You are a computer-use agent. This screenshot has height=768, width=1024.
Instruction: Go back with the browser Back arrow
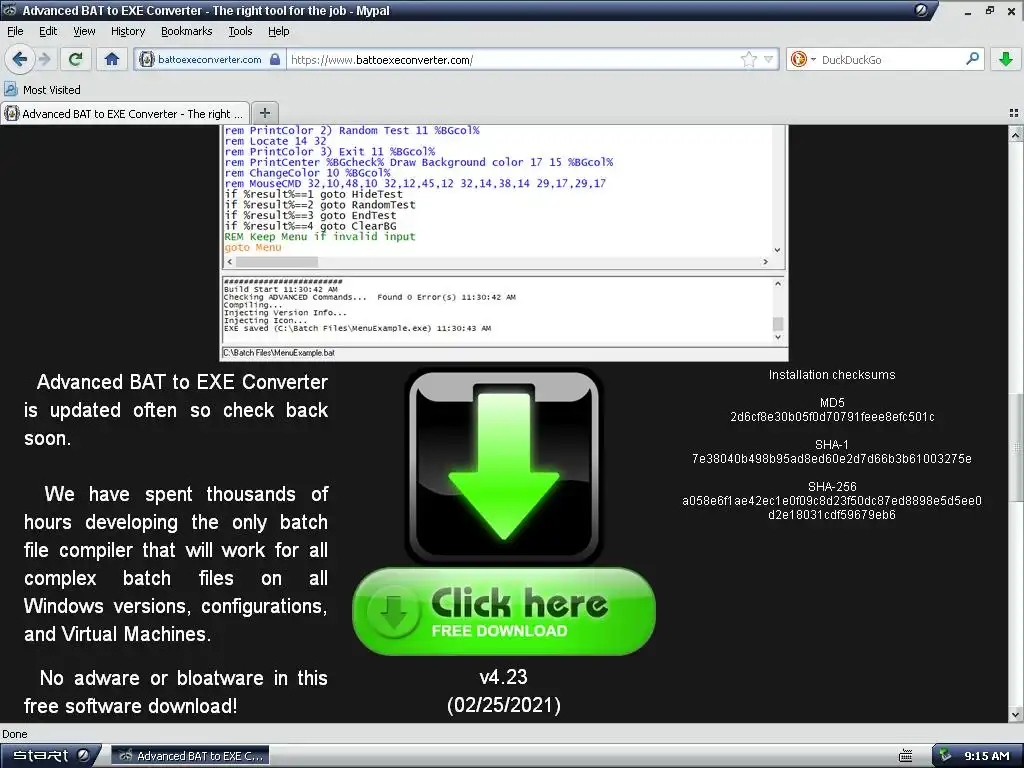20,59
